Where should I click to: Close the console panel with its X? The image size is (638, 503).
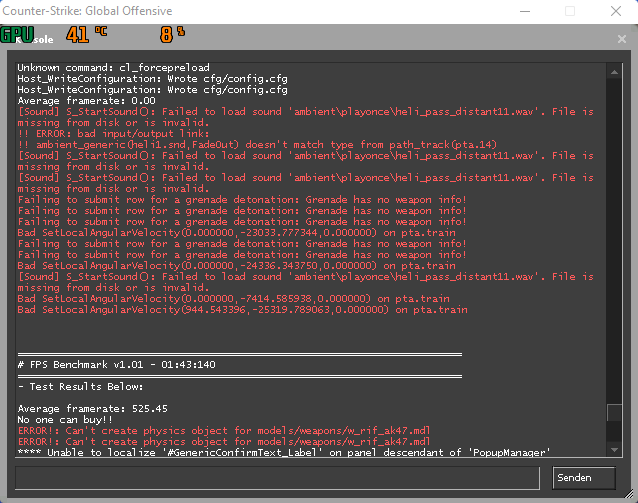(x=622, y=39)
